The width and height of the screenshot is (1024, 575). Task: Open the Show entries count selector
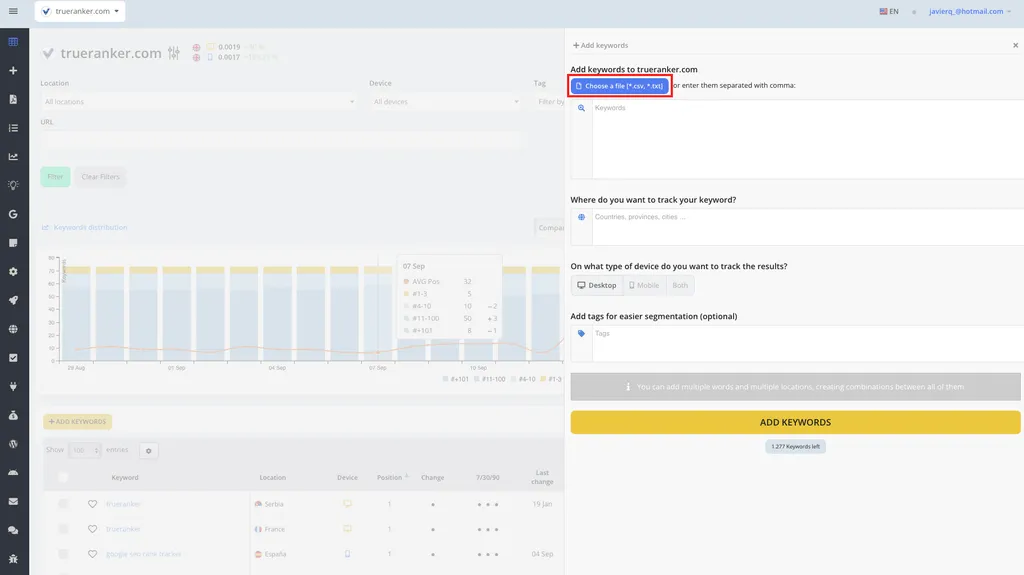pyautogui.click(x=84, y=450)
